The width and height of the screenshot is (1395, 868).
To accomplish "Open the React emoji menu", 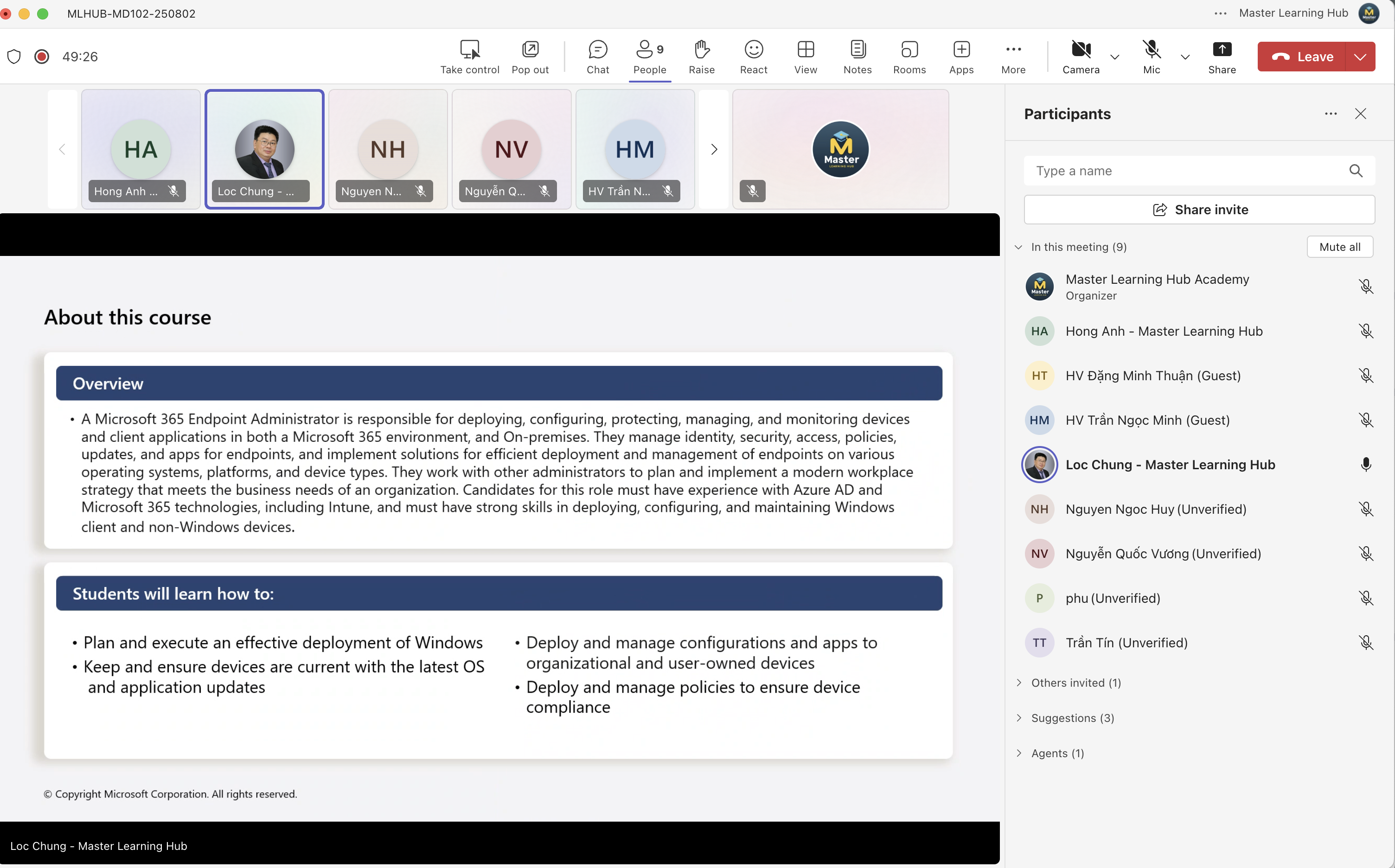I will click(753, 56).
